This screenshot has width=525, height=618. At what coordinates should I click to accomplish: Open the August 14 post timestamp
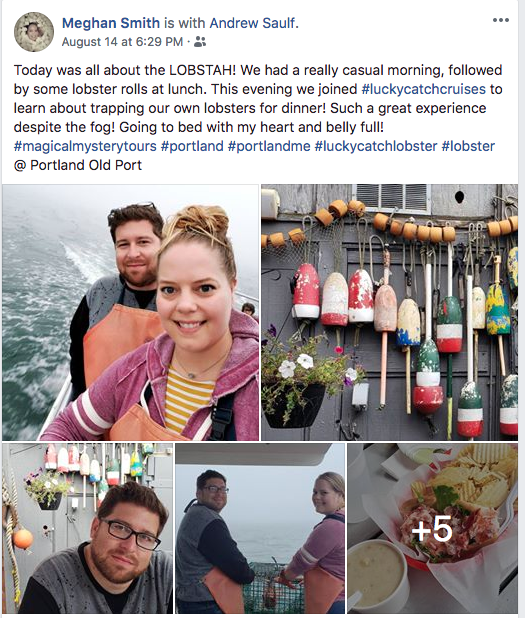click(x=123, y=41)
